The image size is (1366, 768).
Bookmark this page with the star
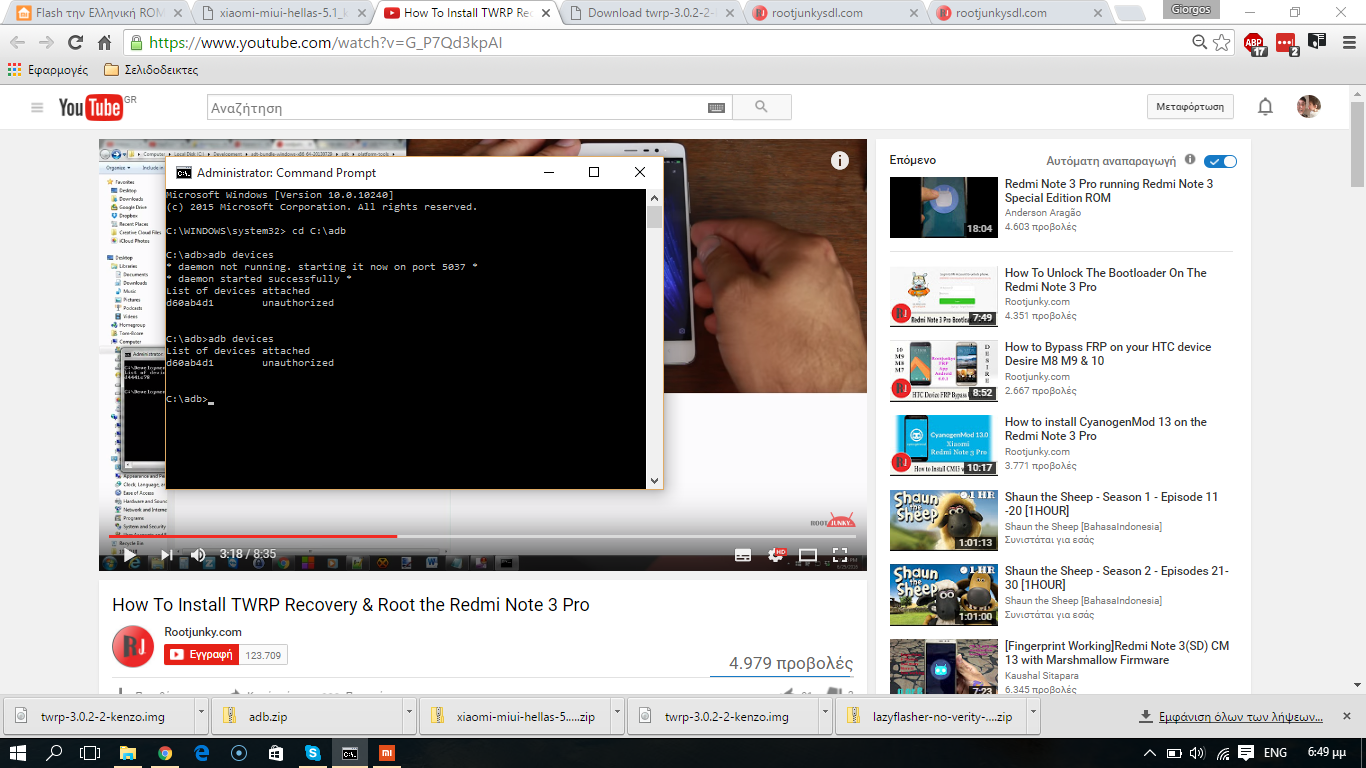click(x=1221, y=43)
